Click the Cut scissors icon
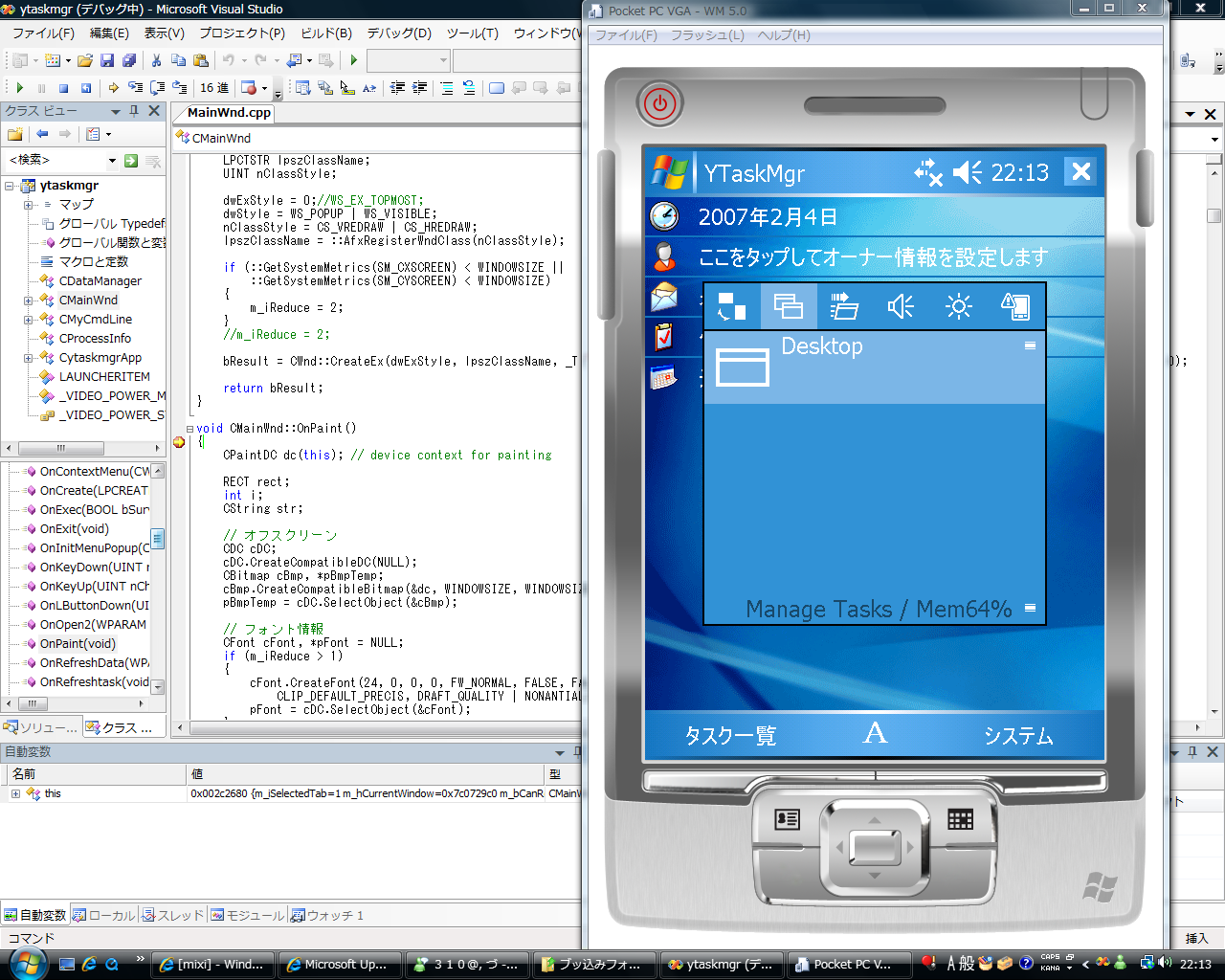 tap(156, 60)
